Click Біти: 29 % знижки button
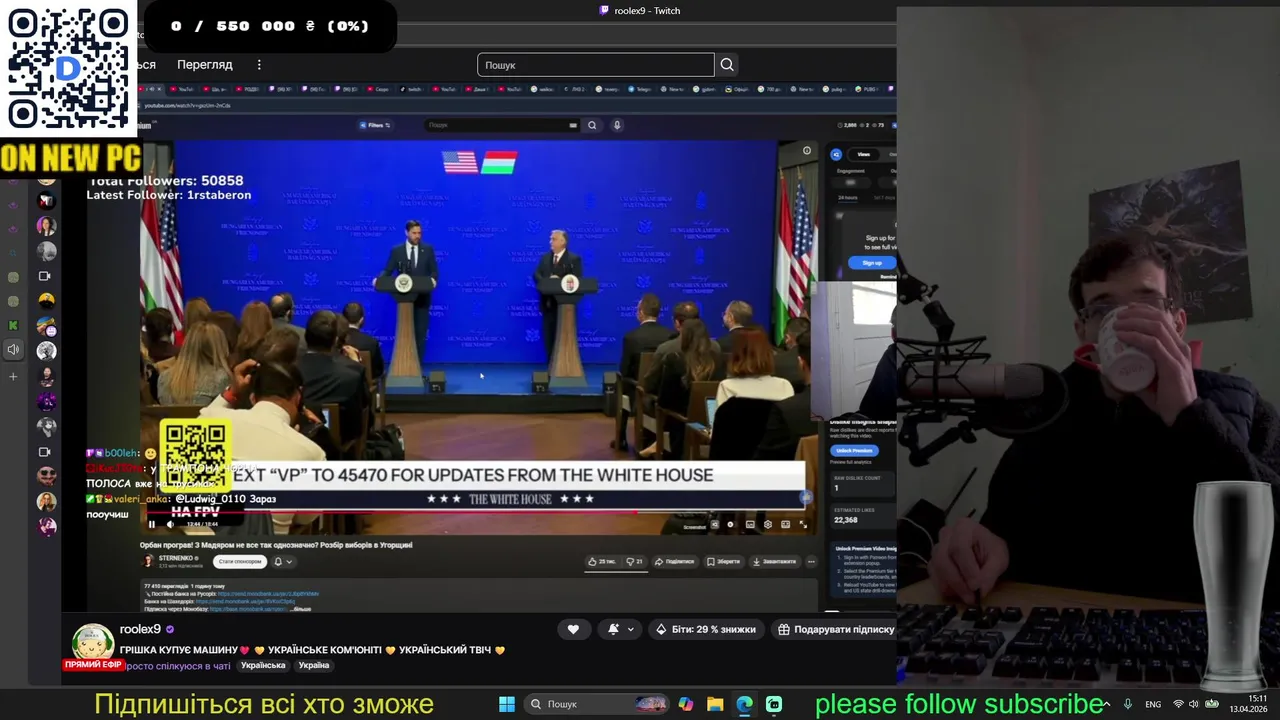1280x720 pixels. [706, 629]
